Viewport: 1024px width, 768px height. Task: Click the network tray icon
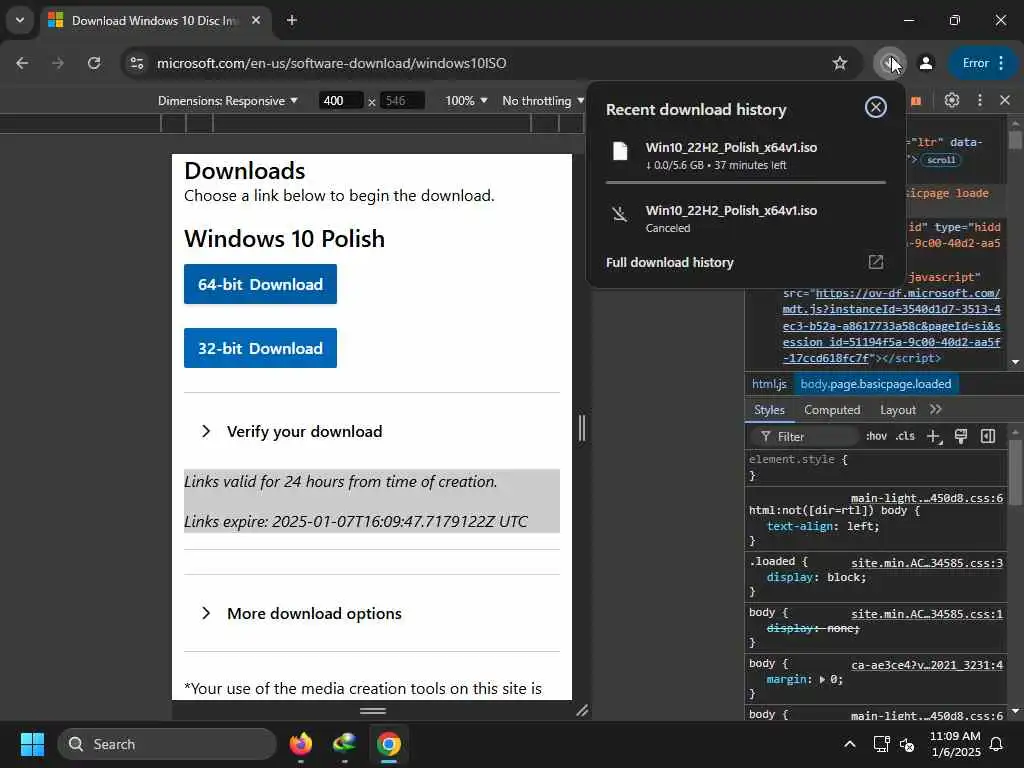click(x=882, y=744)
